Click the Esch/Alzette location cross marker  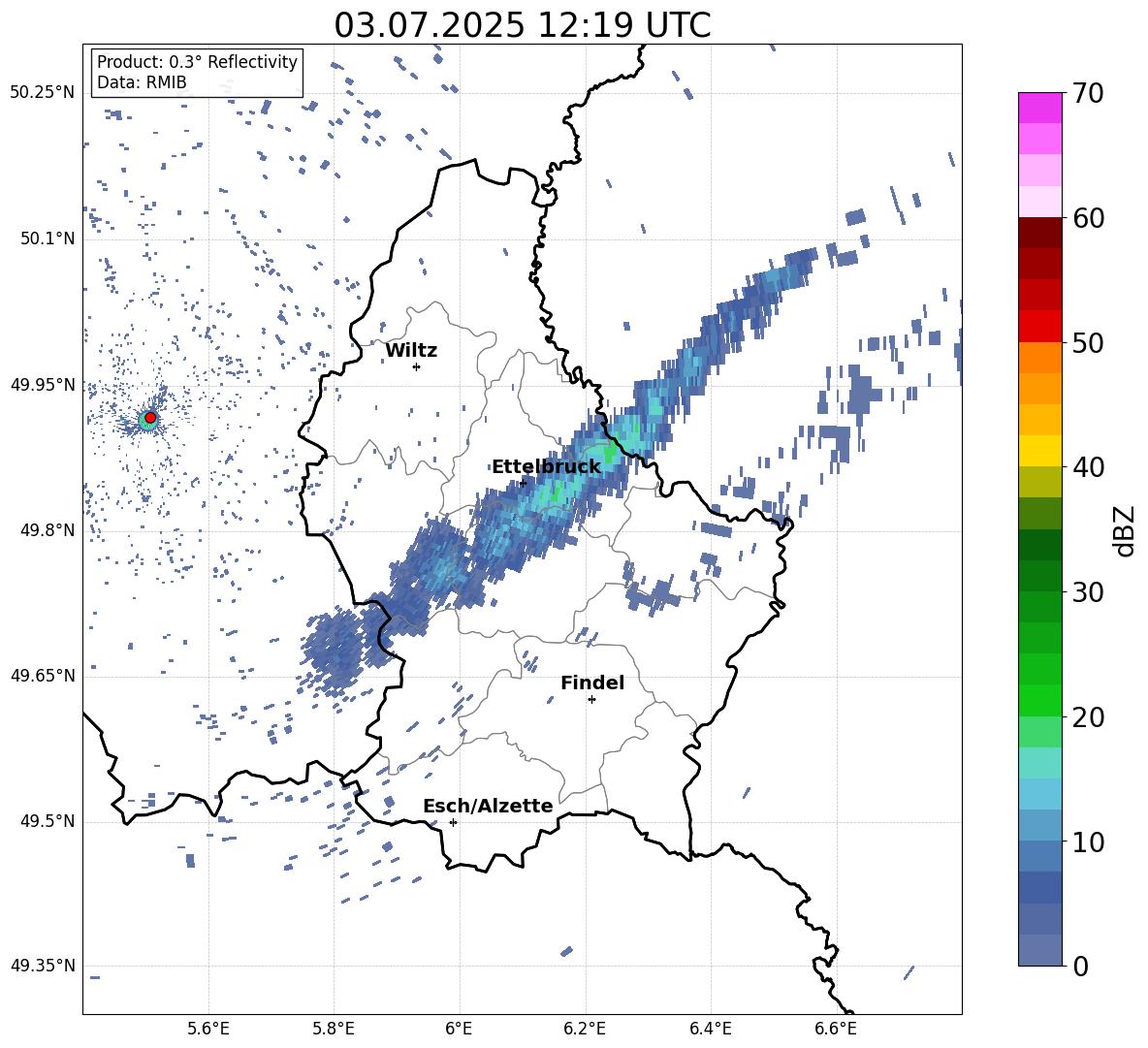pos(453,822)
